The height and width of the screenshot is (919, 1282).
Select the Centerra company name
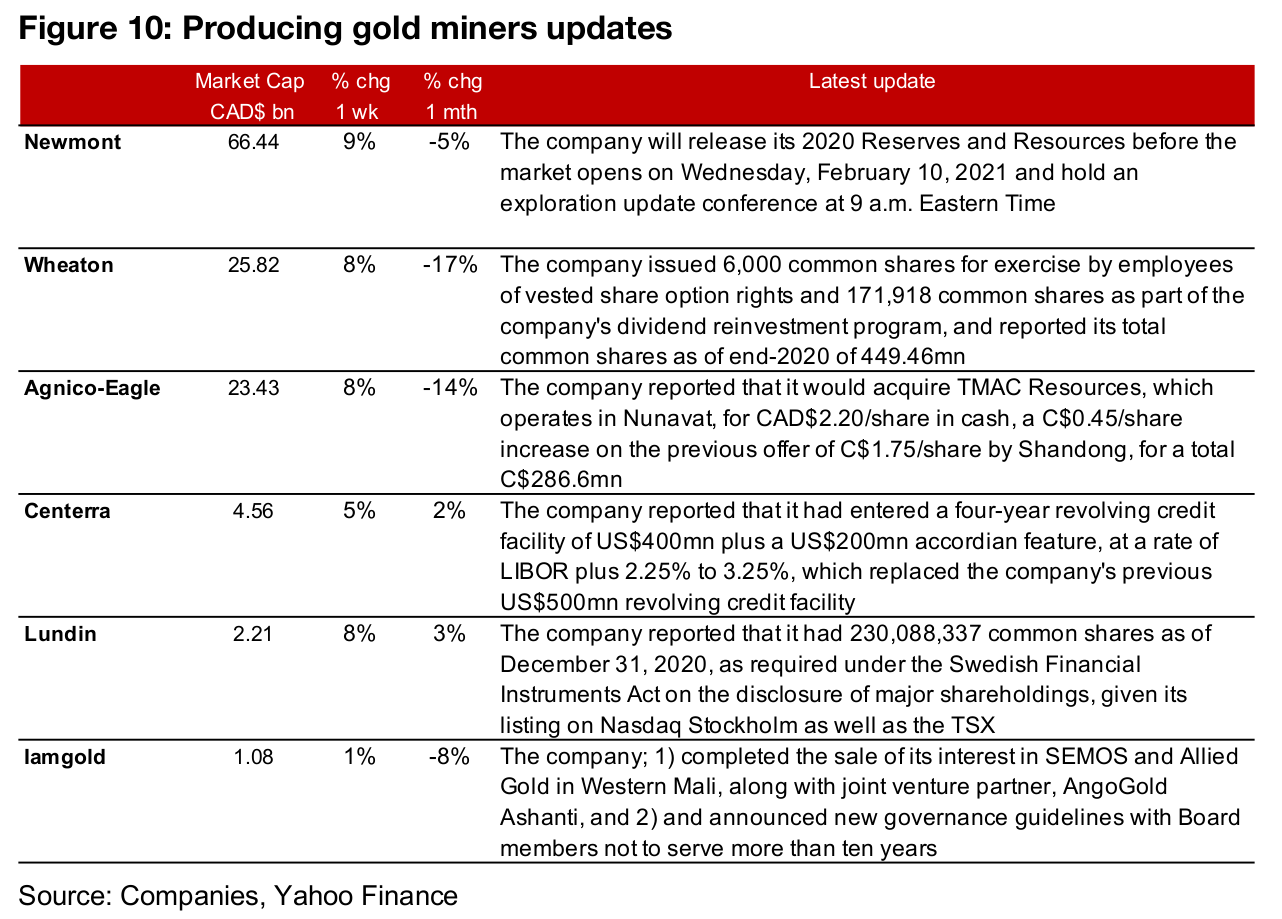[x=68, y=511]
